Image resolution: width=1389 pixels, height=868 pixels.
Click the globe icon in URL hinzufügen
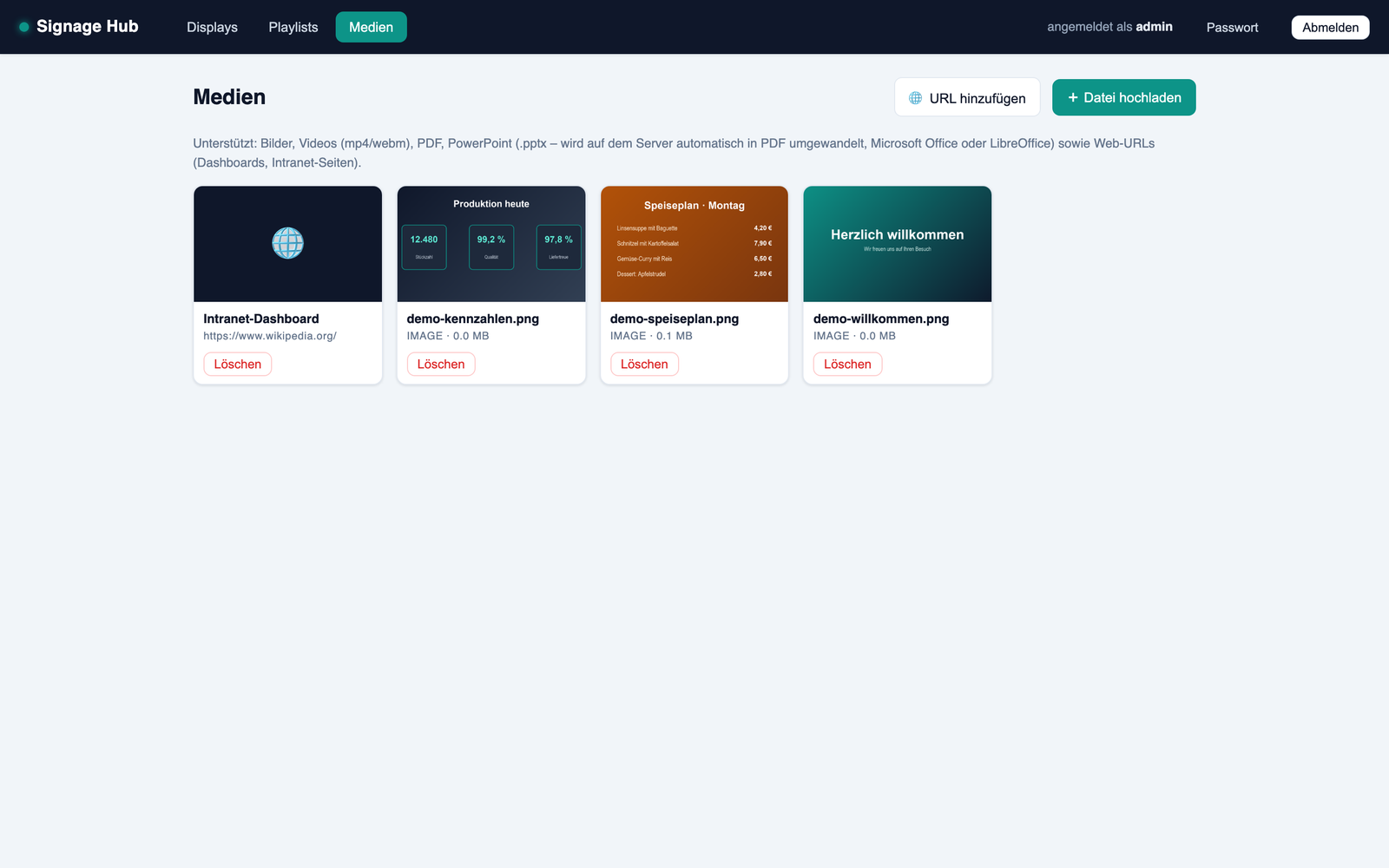tap(915, 98)
